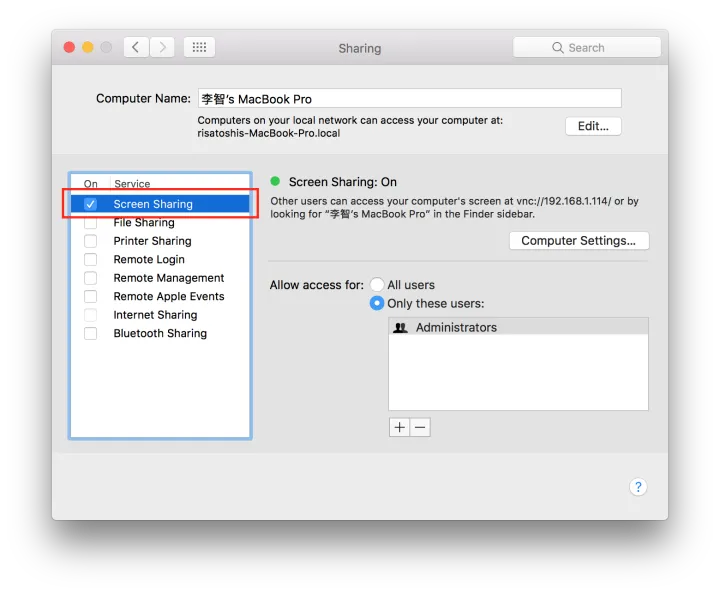Minimize the window with yellow button
The width and height of the screenshot is (720, 594).
[88, 47]
